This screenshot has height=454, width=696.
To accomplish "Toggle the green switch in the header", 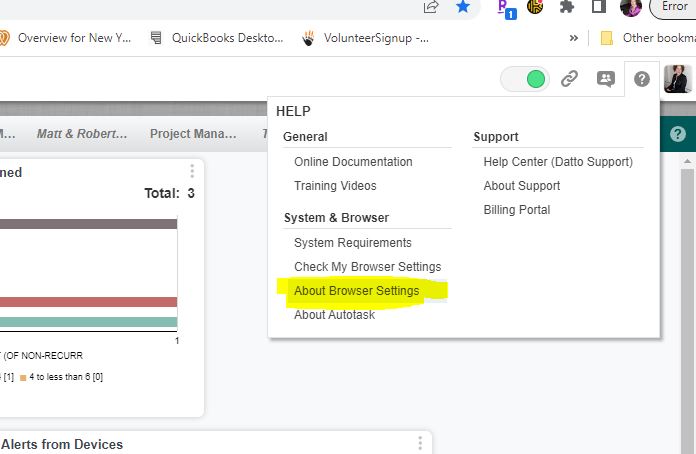I will (x=525, y=79).
